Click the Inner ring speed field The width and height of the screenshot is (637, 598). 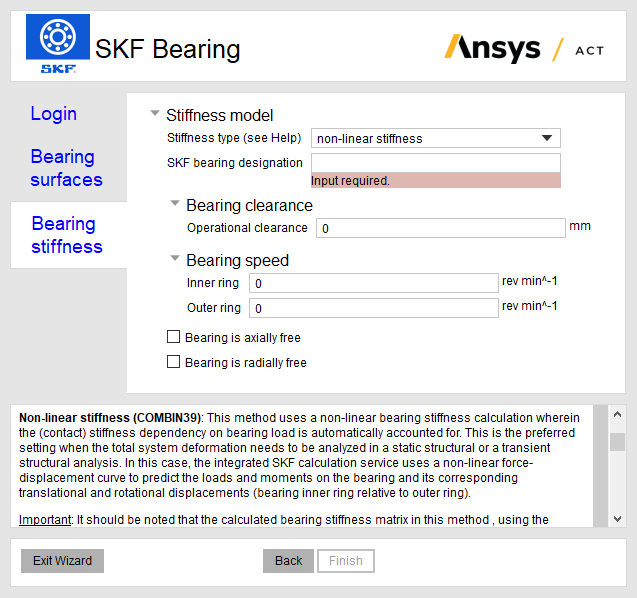coord(373,283)
